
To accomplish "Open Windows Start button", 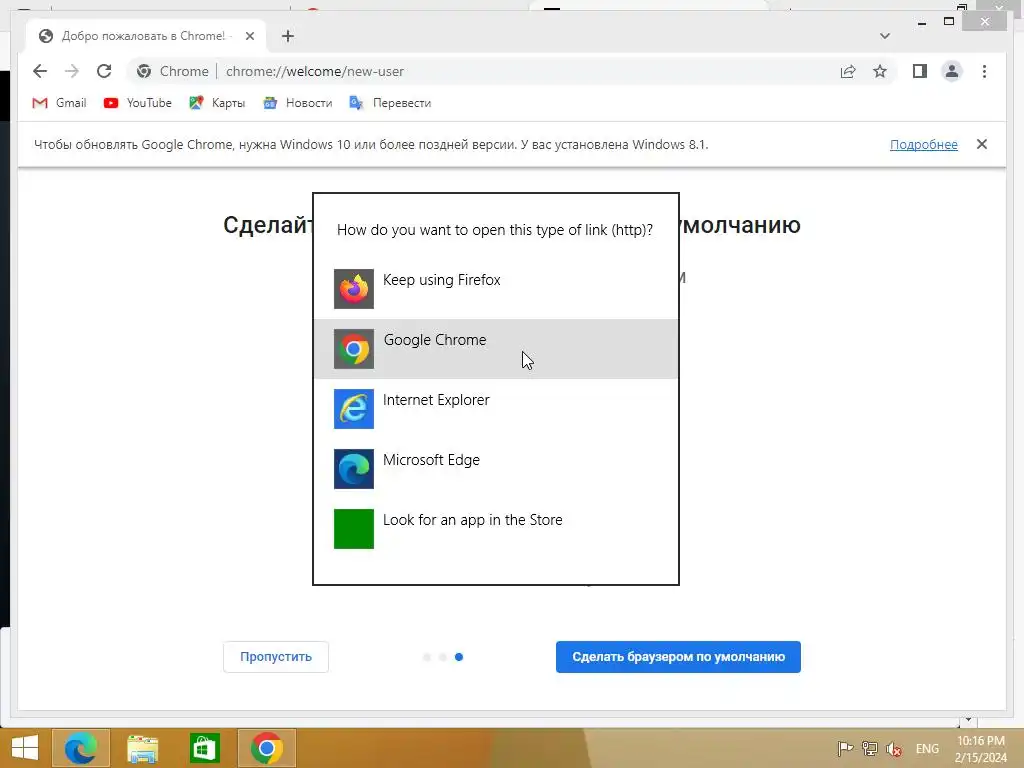I will [x=25, y=748].
